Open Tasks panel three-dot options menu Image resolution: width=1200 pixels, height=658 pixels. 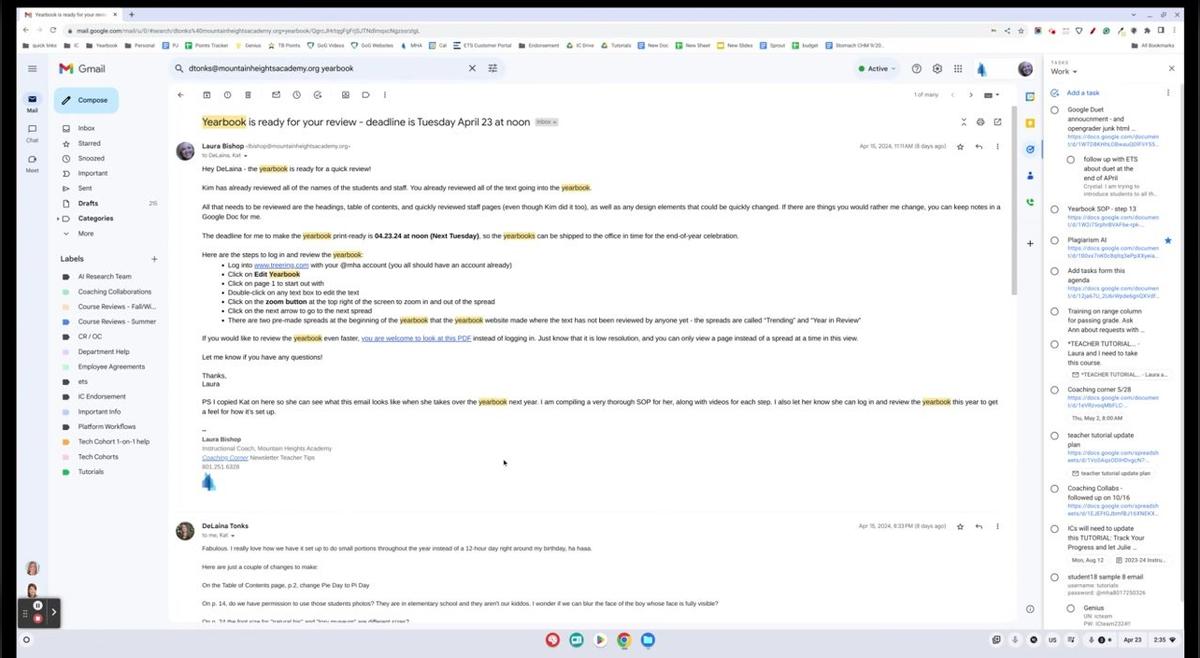point(1167,92)
